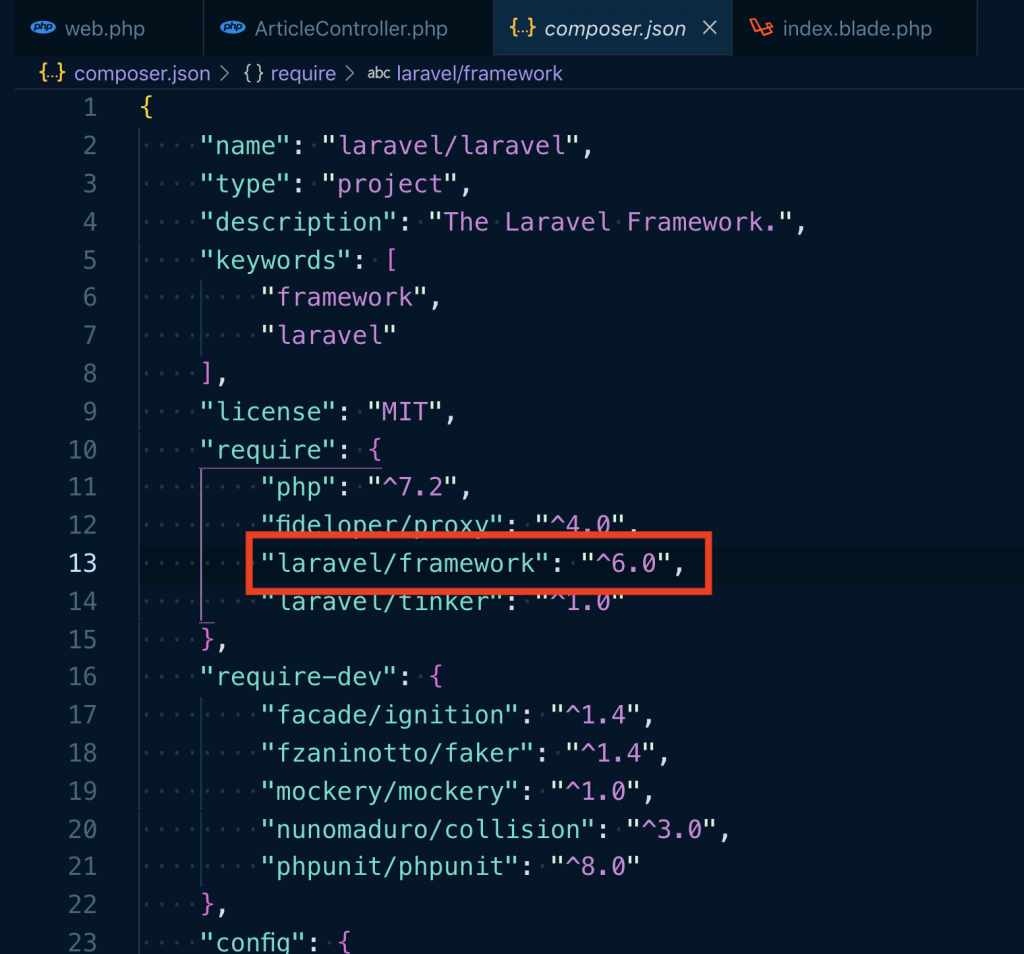1024x954 pixels.
Task: Open the ArticleController.php tab
Action: pyautogui.click(x=348, y=28)
